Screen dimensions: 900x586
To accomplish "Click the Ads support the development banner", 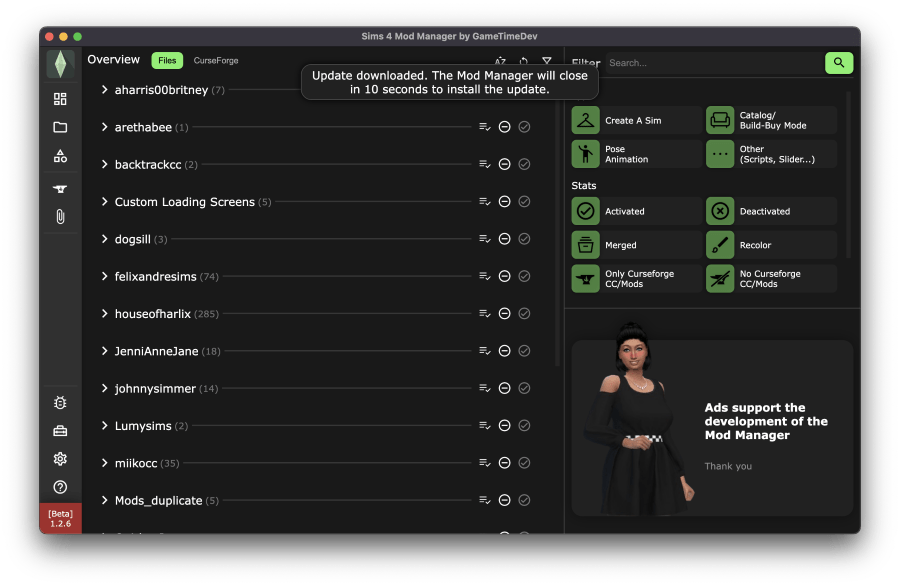I will tap(712, 428).
